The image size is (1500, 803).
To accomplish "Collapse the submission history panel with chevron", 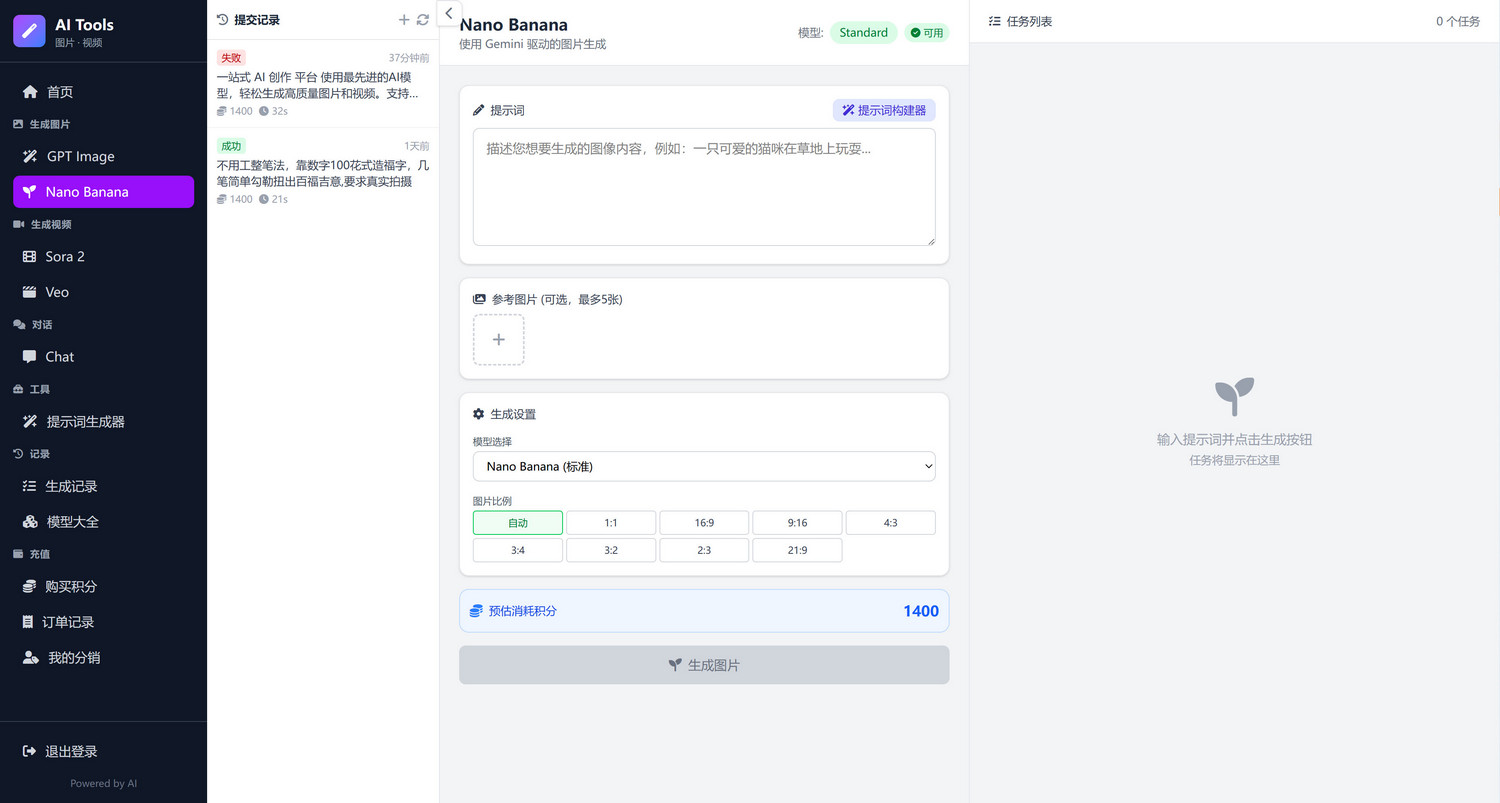I will [449, 13].
